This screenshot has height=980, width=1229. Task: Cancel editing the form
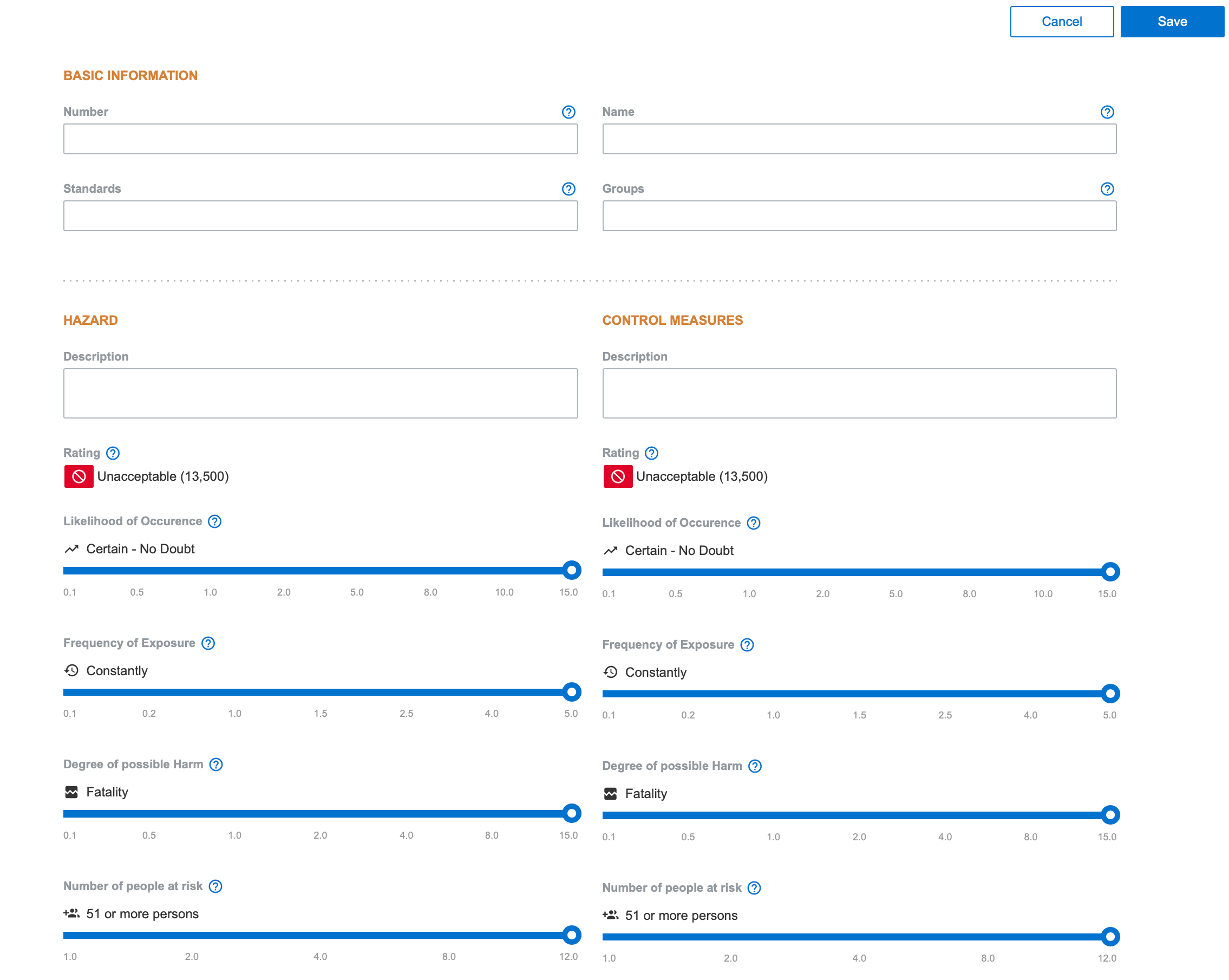[1061, 22]
